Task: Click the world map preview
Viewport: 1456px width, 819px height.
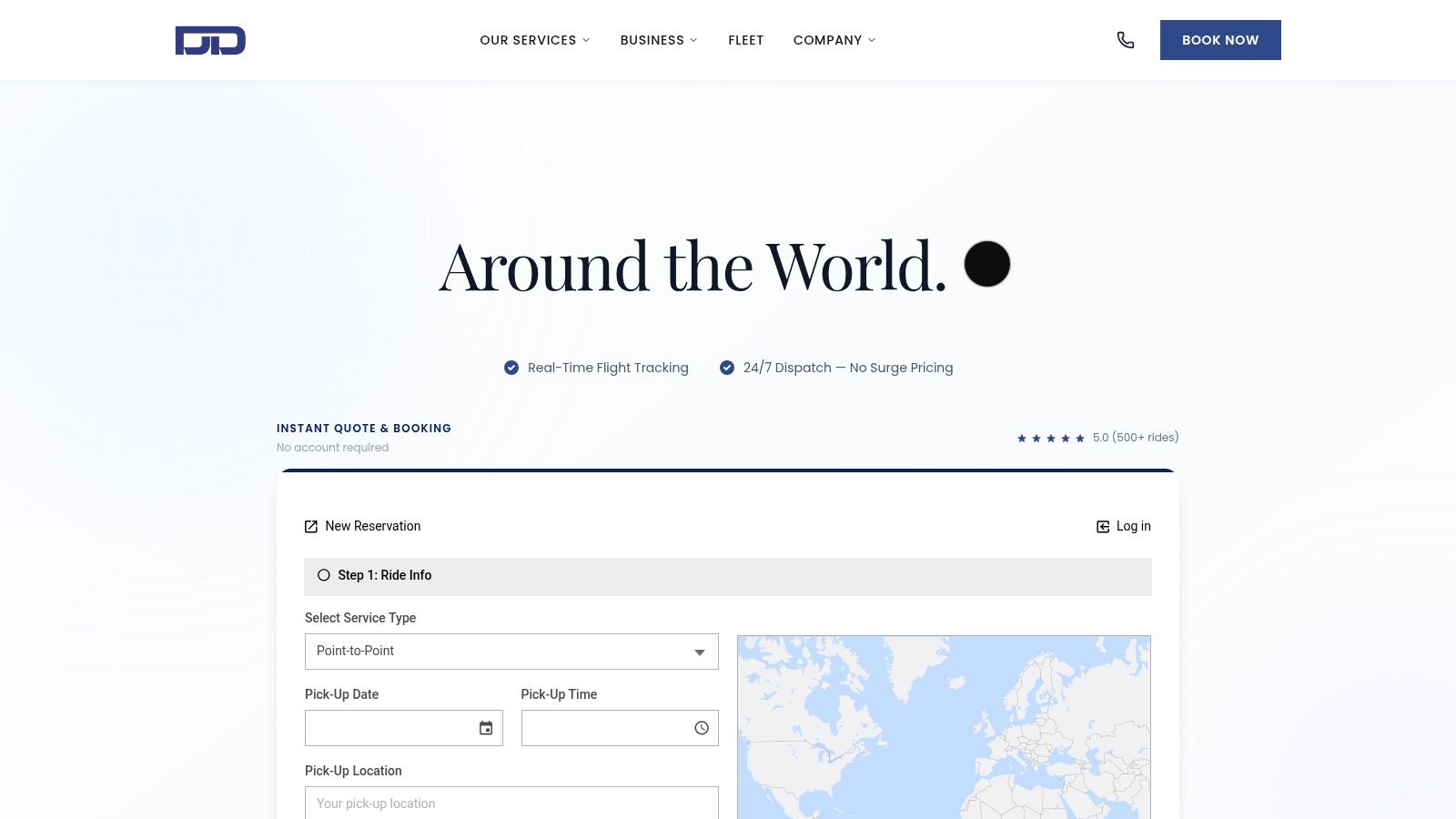Action: [944, 727]
